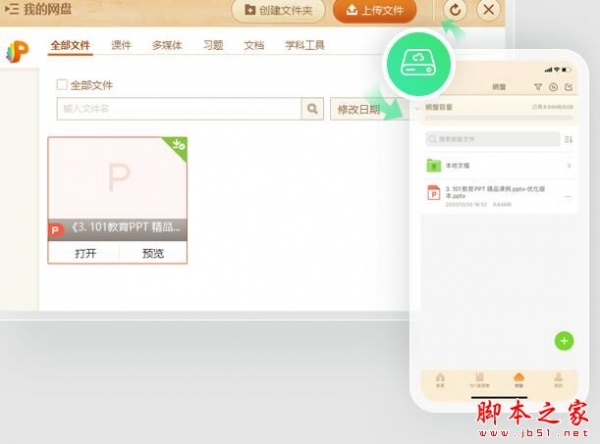Focus the 输入文件名 search field
Viewport: 600px width, 444px height.
point(179,109)
